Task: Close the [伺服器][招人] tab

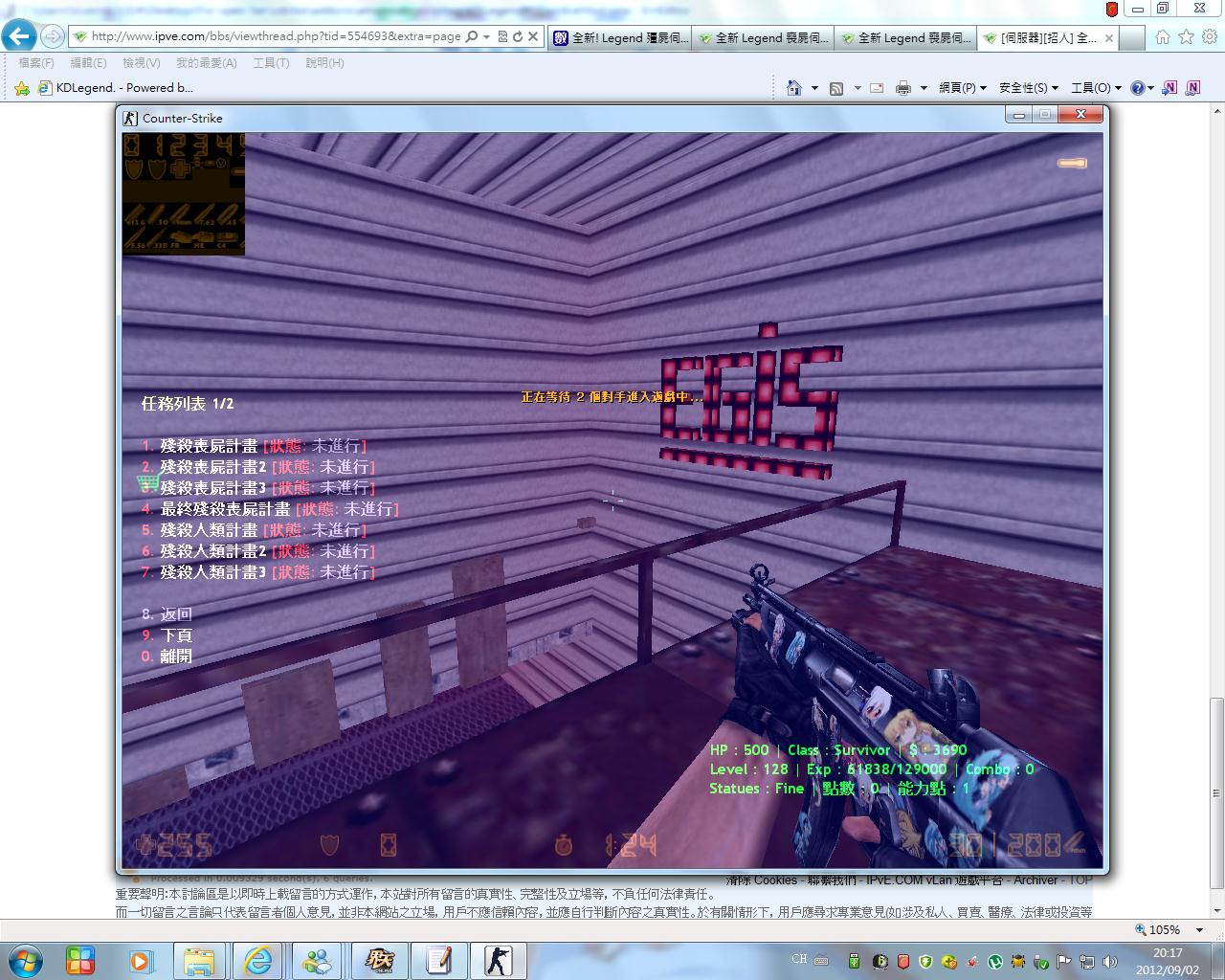Action: [x=1109, y=38]
